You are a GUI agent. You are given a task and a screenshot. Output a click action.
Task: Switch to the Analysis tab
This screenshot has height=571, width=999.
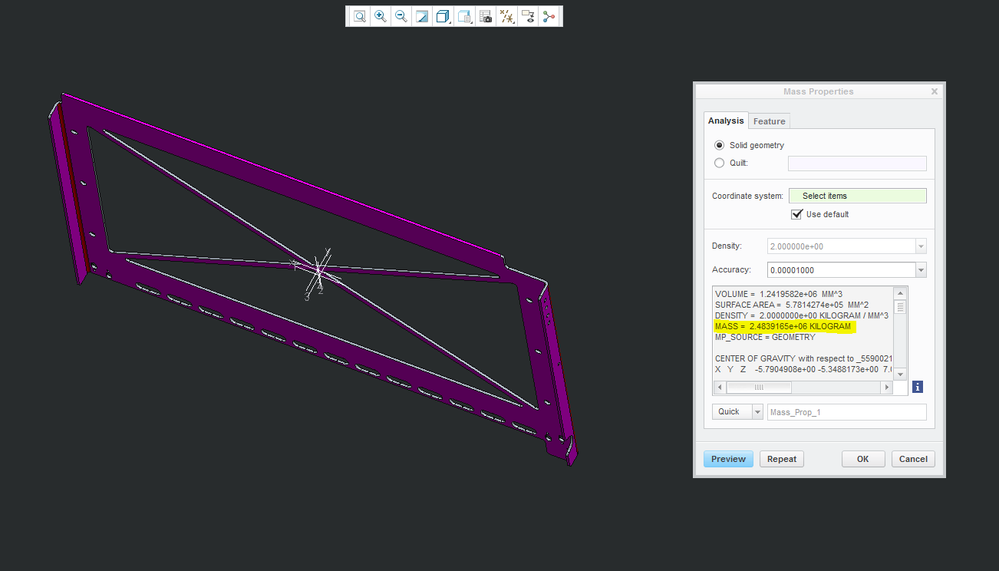[726, 121]
